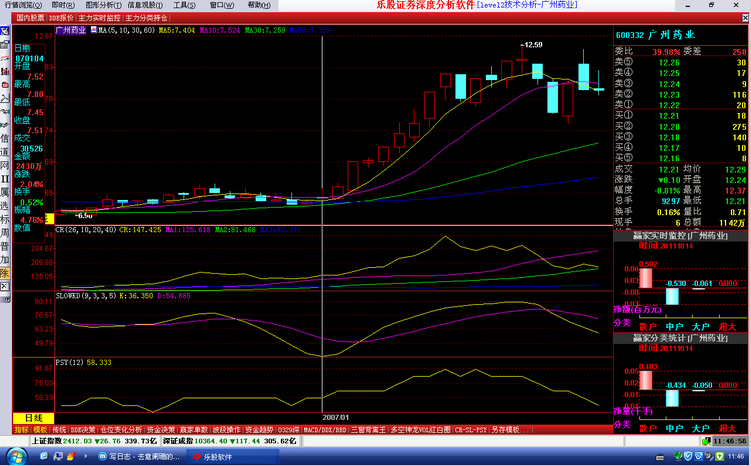Select the DDE决策 template tab
Screen dimensions: 751x466
[x=83, y=430]
